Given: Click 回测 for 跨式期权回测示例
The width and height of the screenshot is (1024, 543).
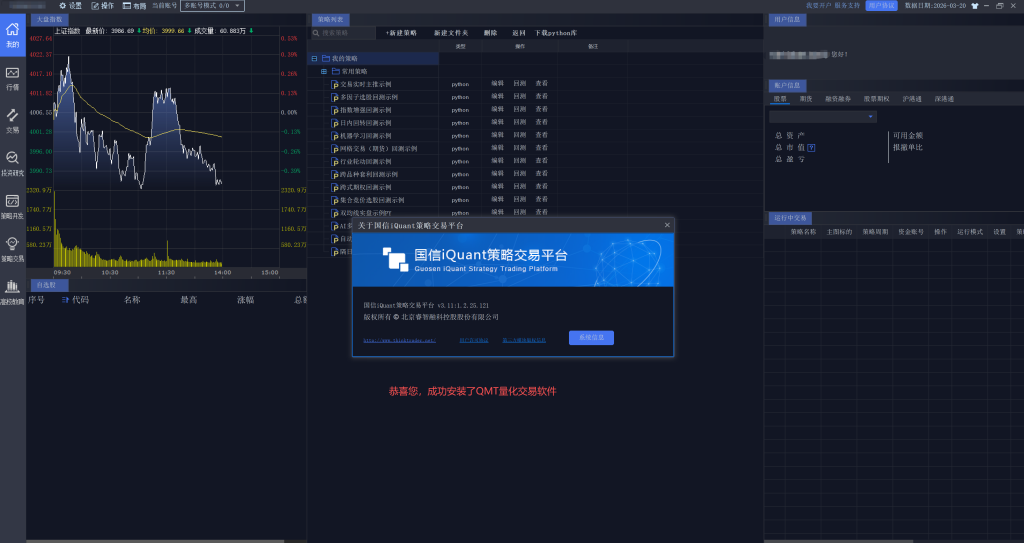Looking at the screenshot, I should 519,186.
